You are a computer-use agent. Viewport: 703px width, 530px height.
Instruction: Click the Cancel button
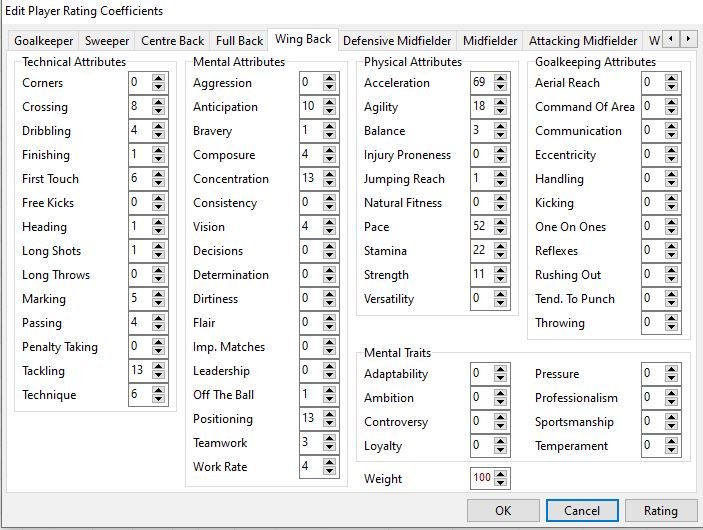tap(582, 511)
